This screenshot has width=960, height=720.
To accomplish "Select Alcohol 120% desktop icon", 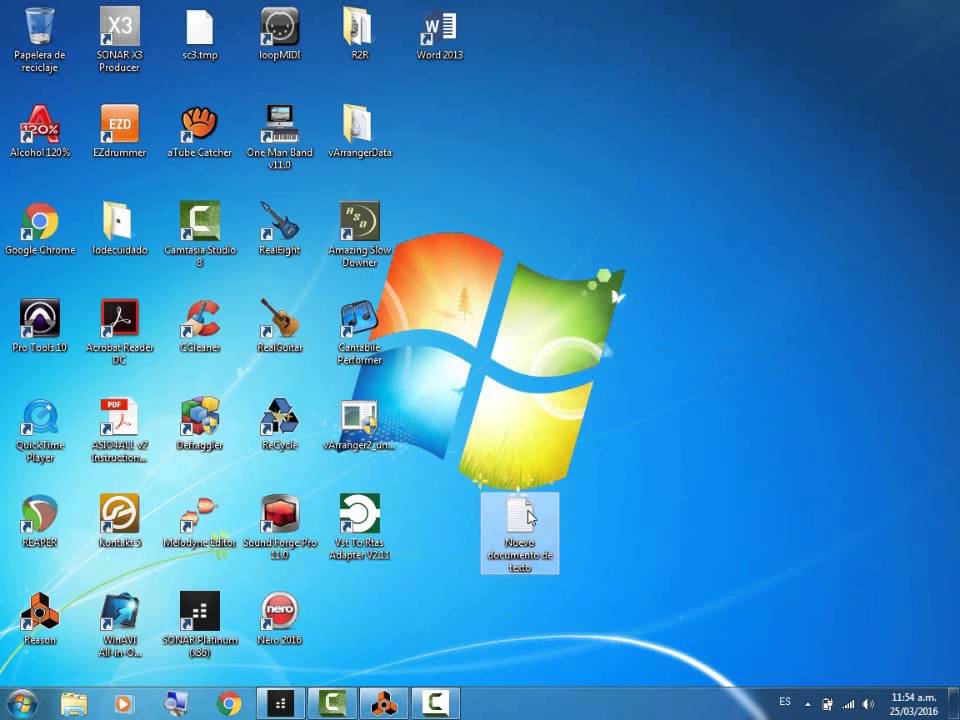I will [40, 131].
